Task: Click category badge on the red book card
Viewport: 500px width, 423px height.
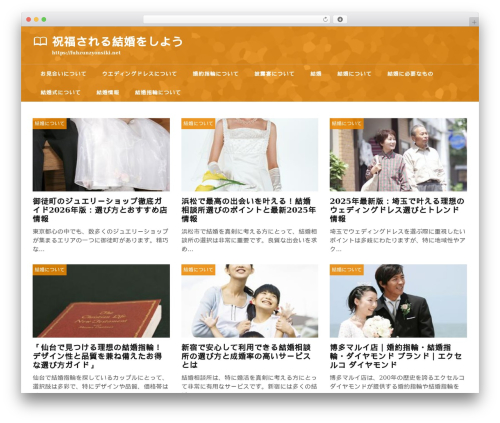Action: click(50, 270)
